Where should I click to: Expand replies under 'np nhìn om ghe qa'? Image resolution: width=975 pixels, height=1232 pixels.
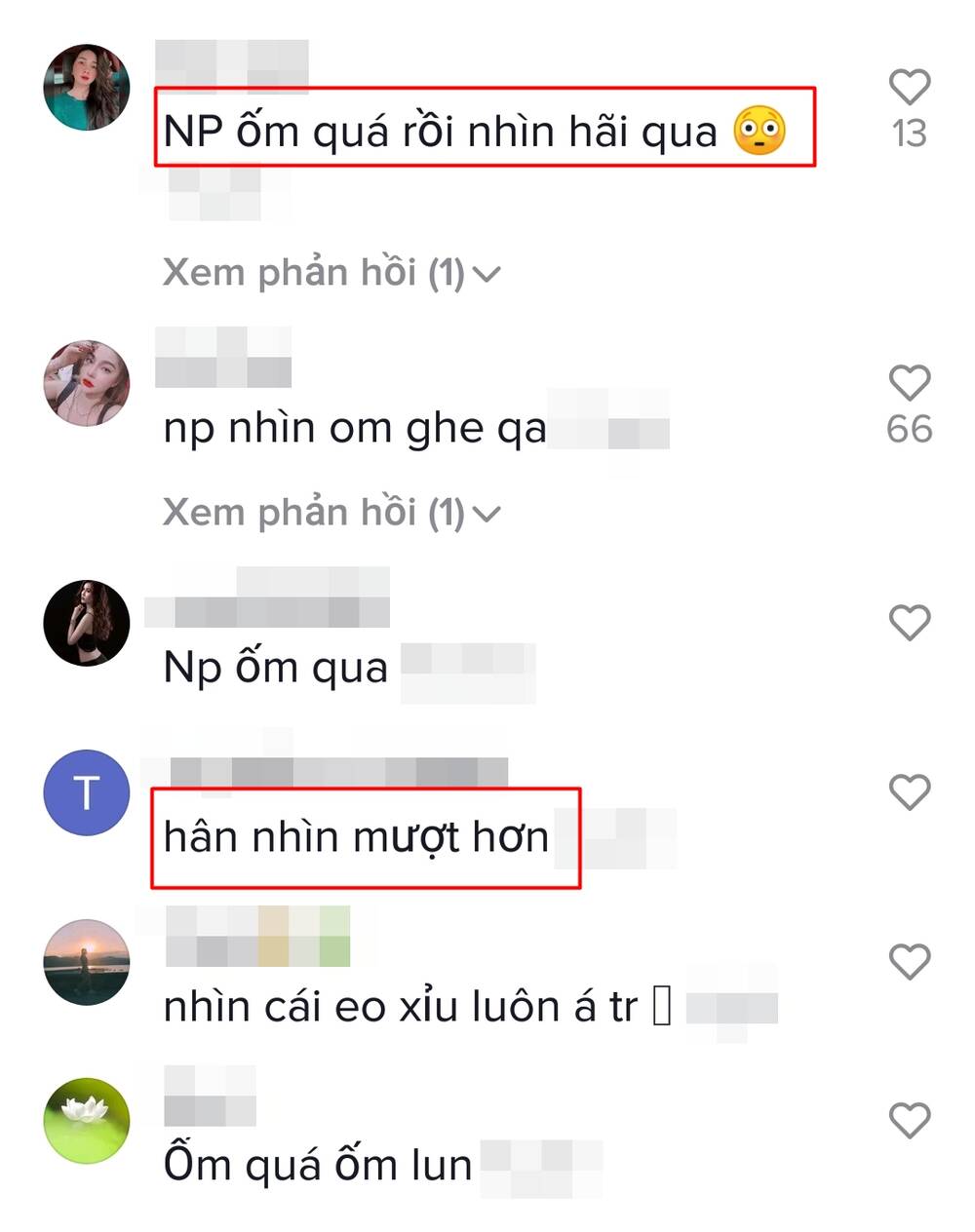[331, 512]
